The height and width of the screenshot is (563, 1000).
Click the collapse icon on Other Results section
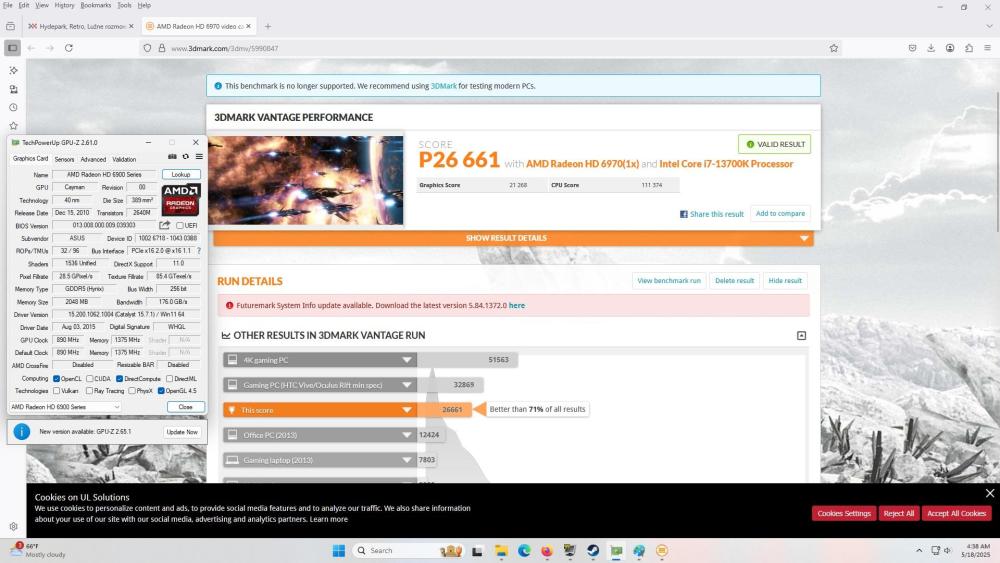coord(802,335)
